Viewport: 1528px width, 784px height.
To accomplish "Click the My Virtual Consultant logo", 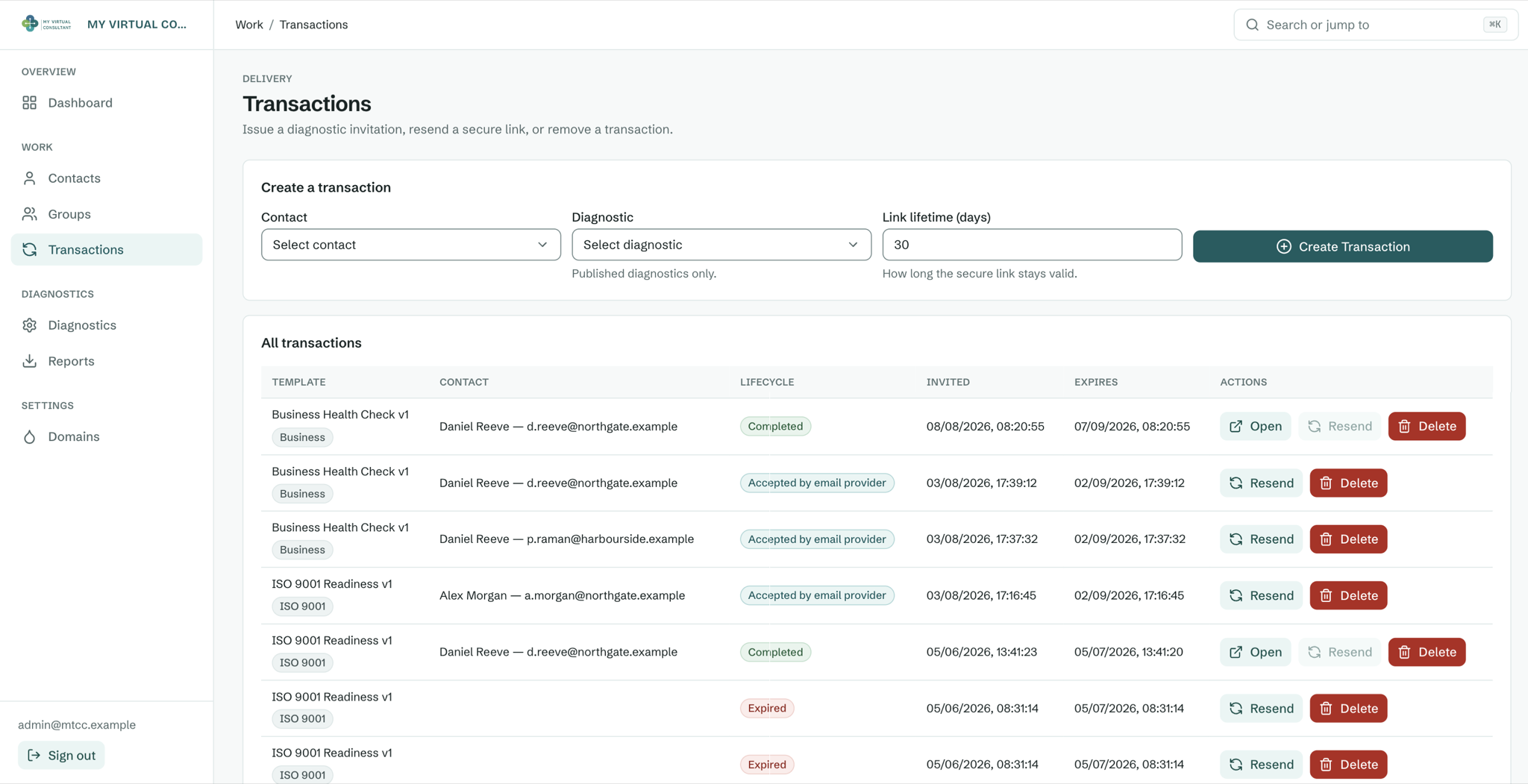I will tap(46, 24).
